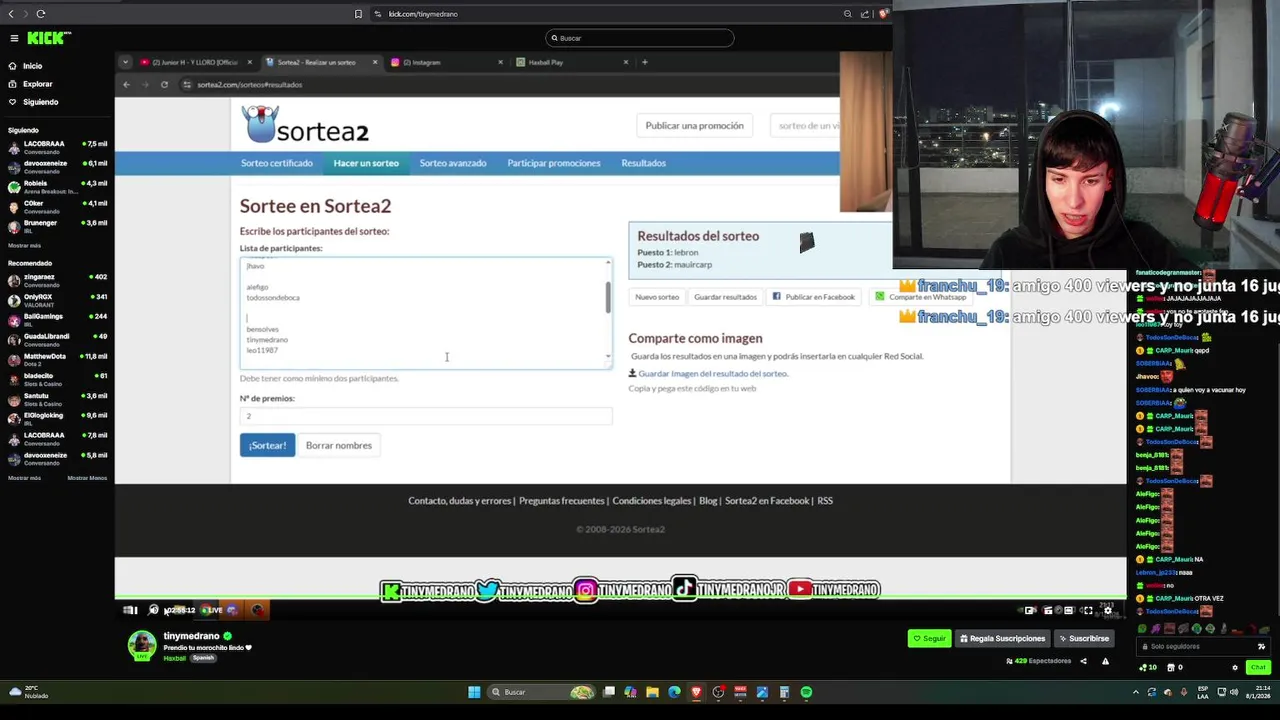Open Condiciones legales footer link
Viewport: 1280px width, 720px height.
652,501
